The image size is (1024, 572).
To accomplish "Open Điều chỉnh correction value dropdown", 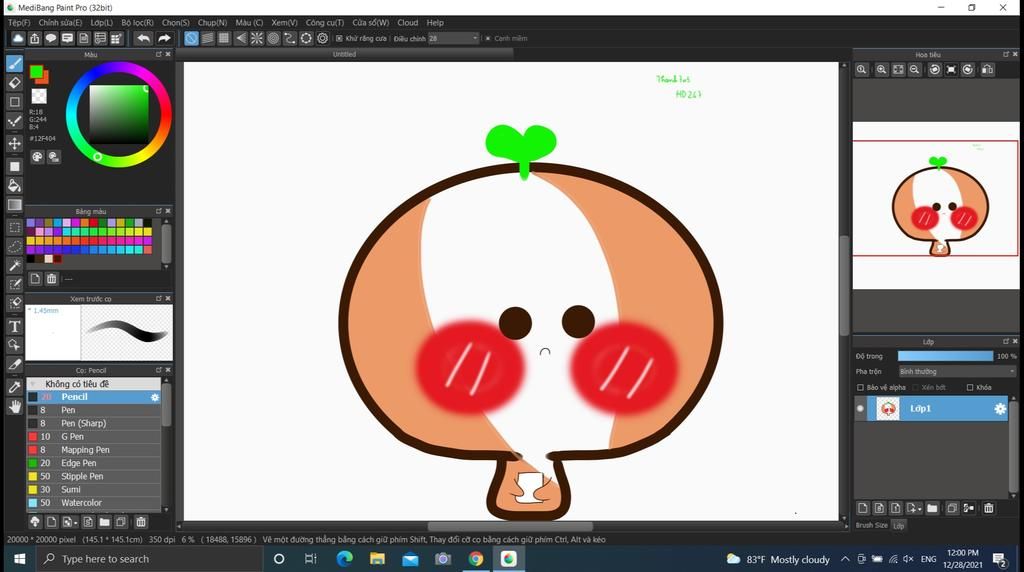I will pos(475,39).
